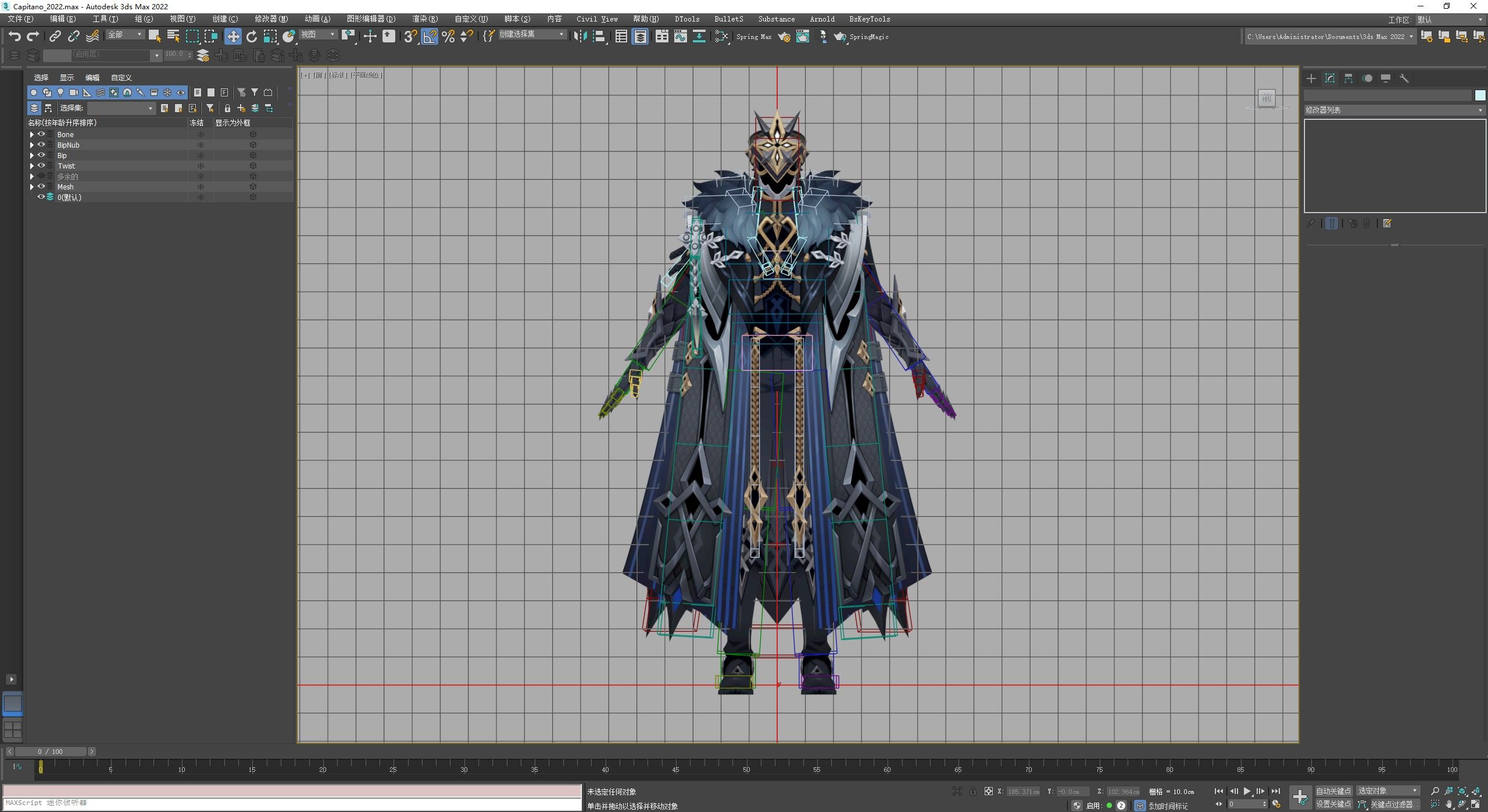Toggle Percent Snap on main toolbar
This screenshot has height=812, width=1488.
click(x=448, y=37)
